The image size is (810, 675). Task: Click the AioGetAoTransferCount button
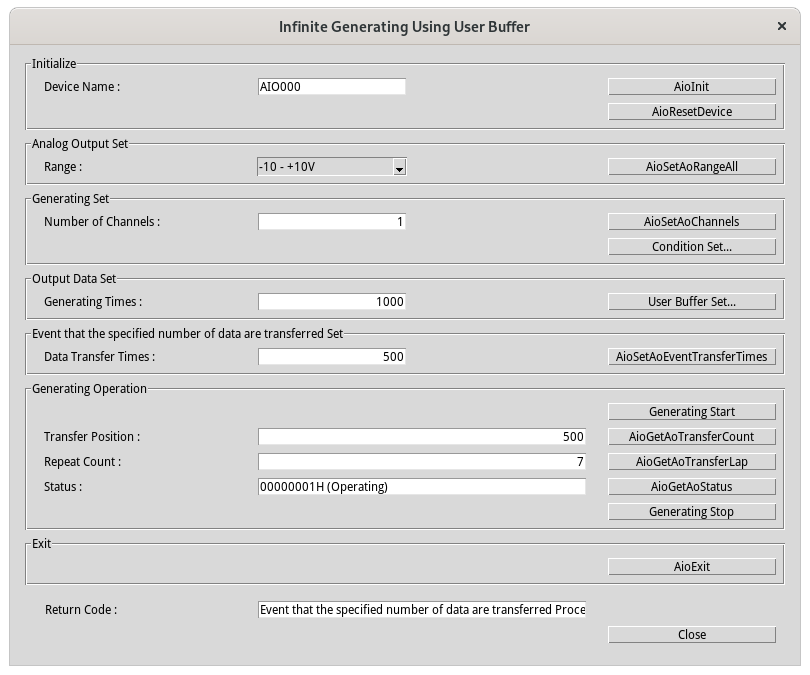(x=691, y=437)
